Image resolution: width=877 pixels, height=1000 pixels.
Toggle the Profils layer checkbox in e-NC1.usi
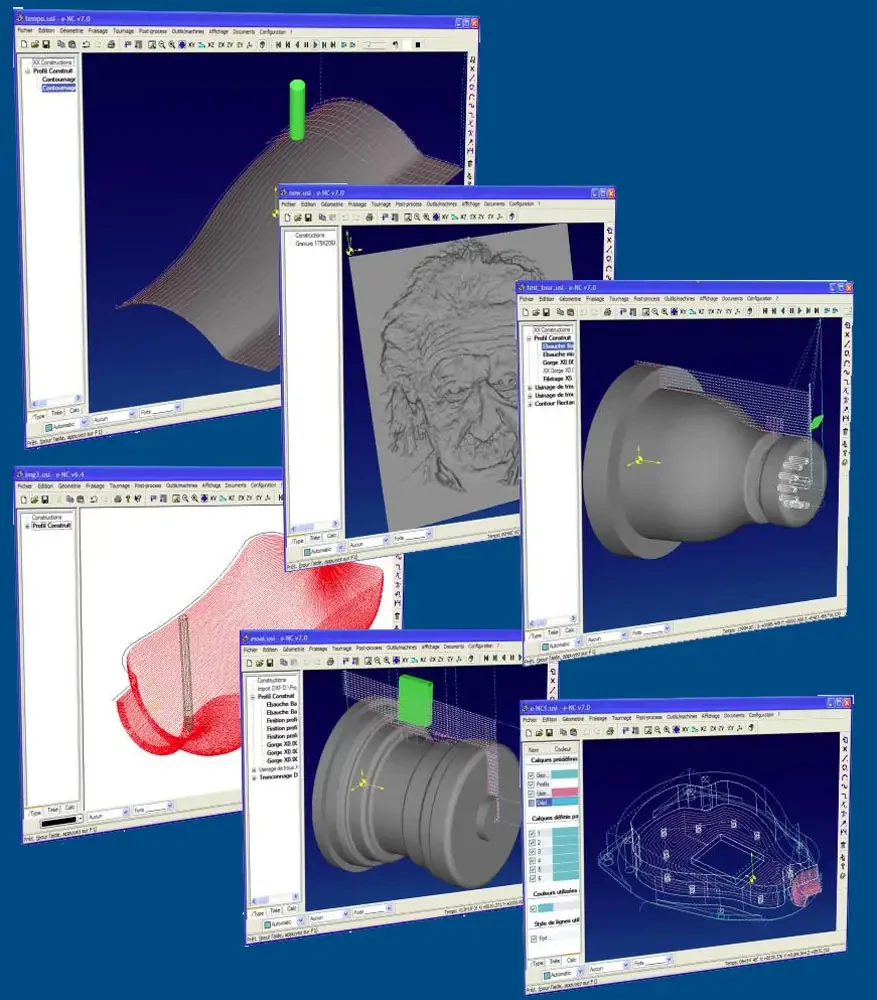click(531, 784)
